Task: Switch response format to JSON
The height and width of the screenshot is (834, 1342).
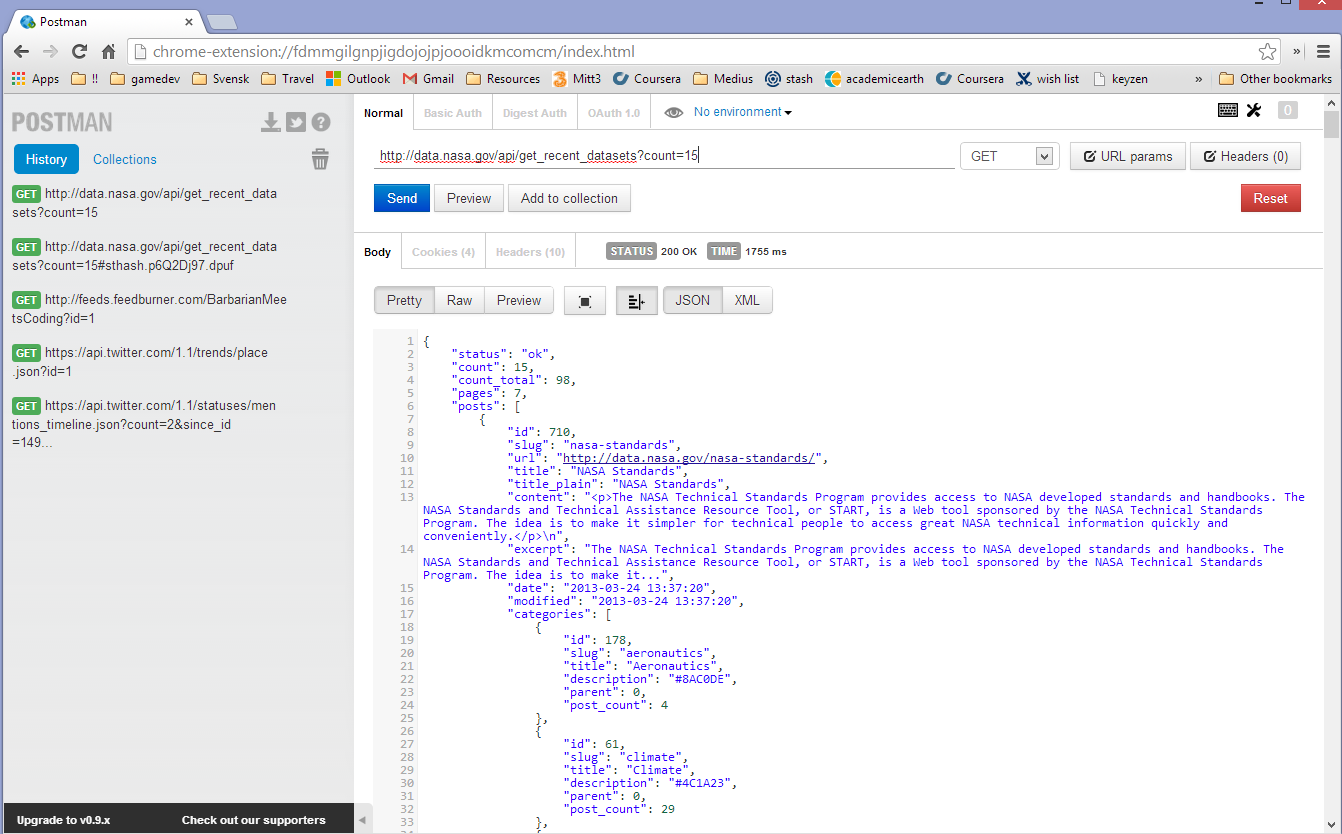Action: coord(693,300)
